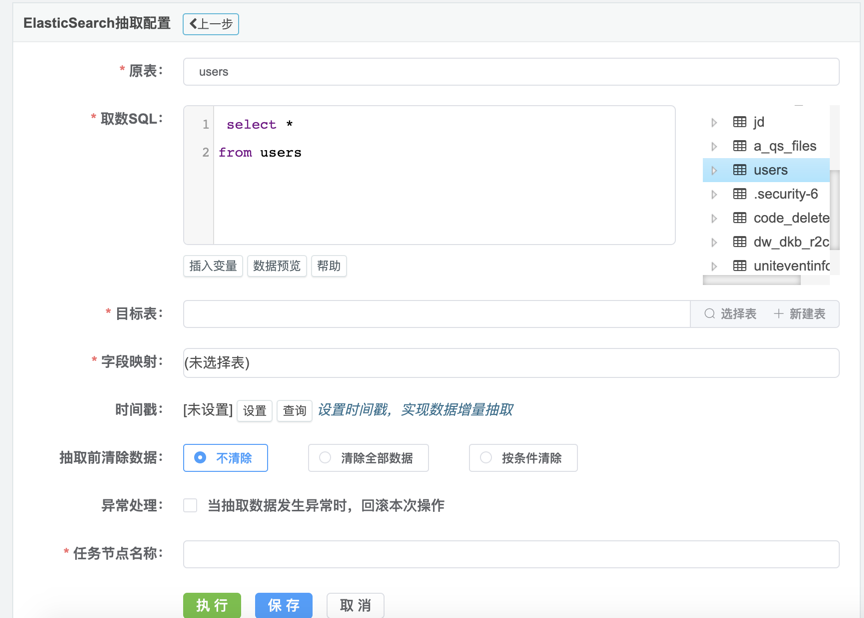Click the table icon beside users
Screen dimensions: 864x618
(740, 170)
